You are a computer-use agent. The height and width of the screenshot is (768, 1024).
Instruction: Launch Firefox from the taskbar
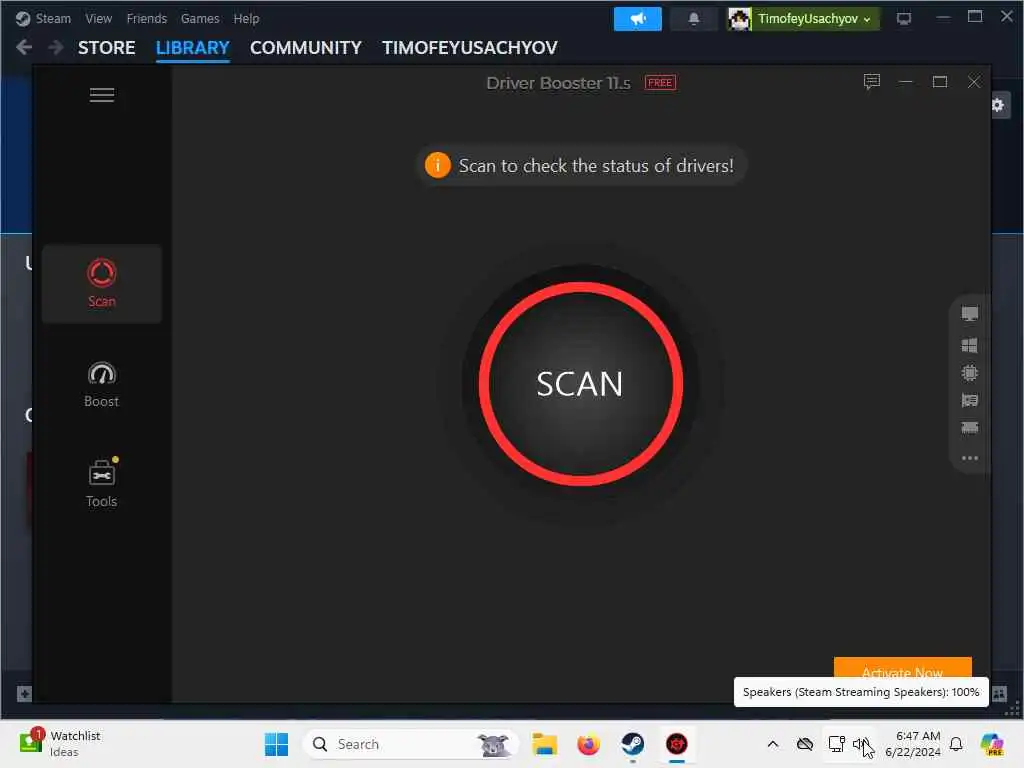(588, 744)
